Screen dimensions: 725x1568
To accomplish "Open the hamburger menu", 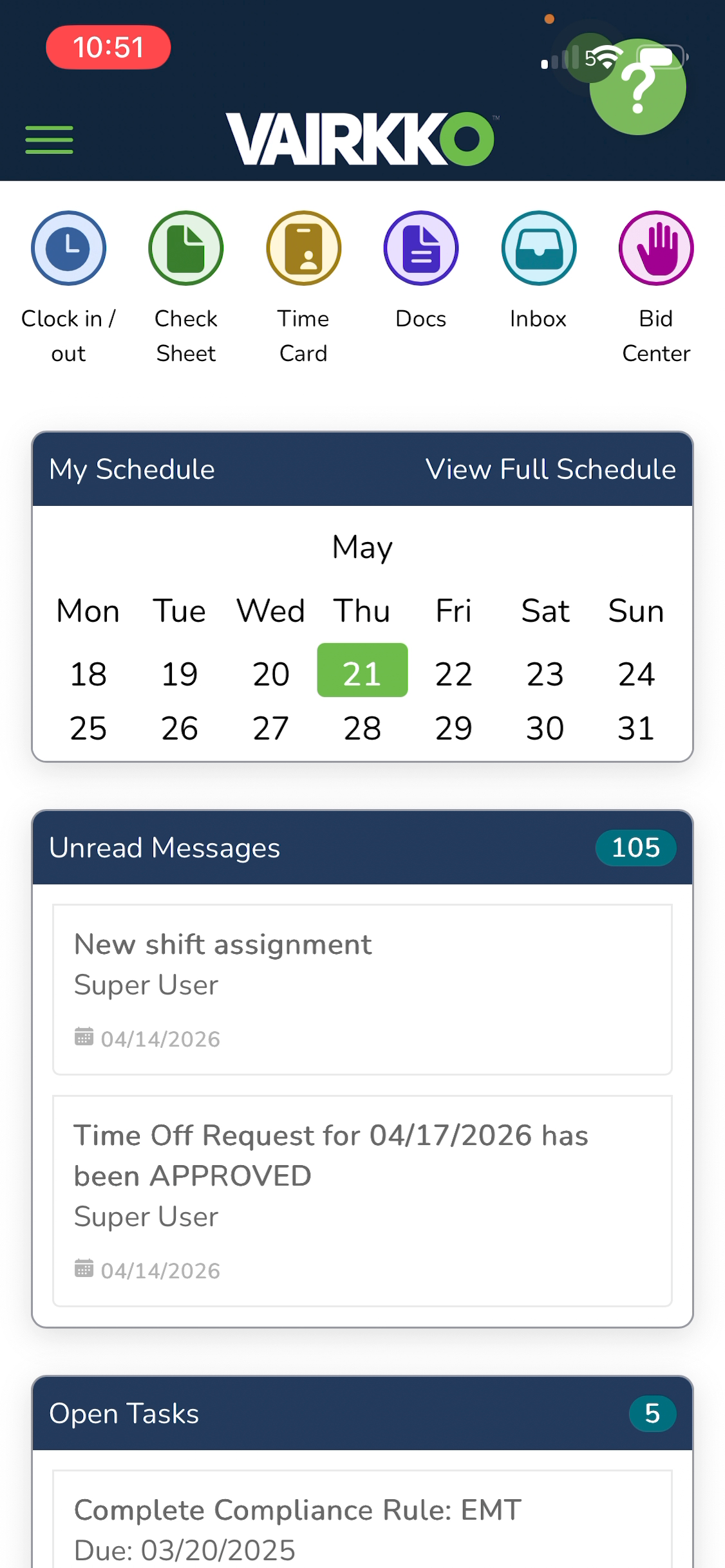I will (49, 140).
